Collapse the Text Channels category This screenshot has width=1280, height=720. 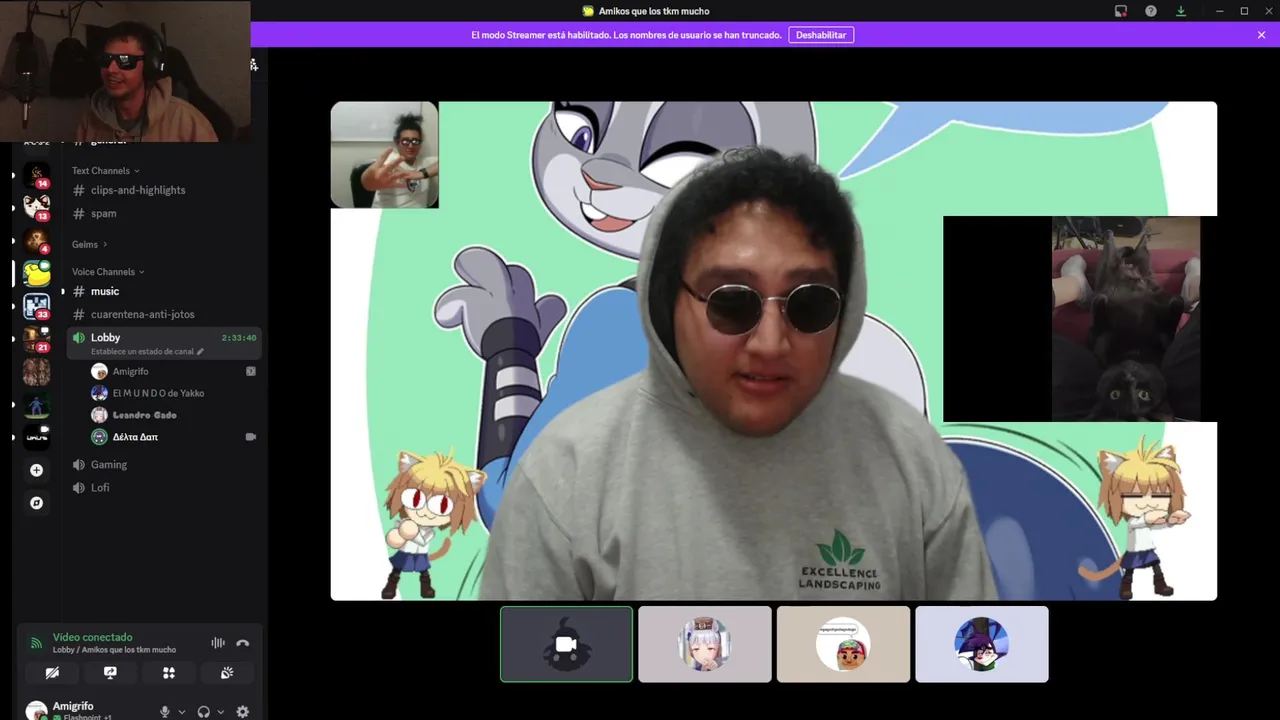pyautogui.click(x=105, y=171)
